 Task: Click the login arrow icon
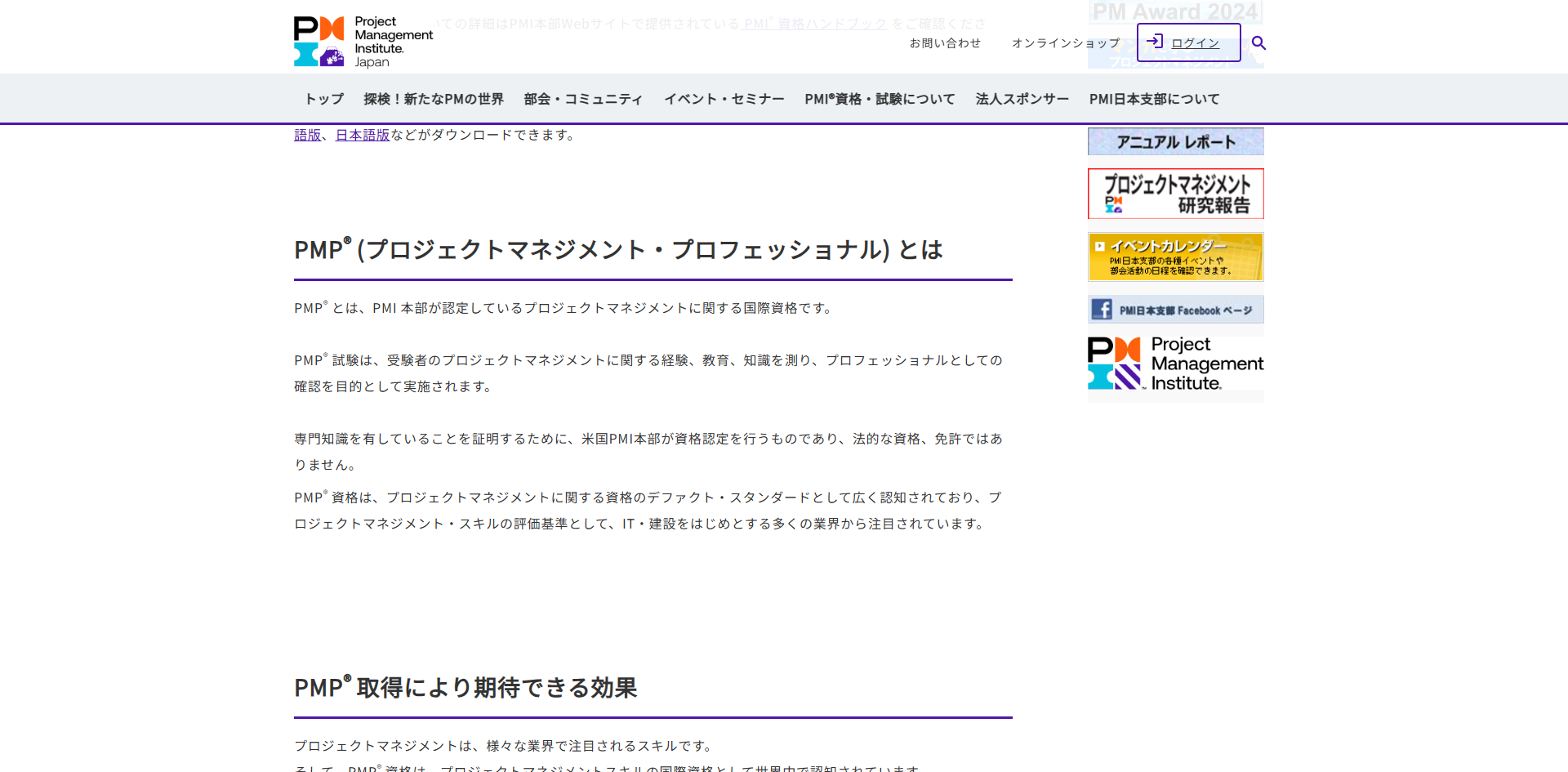click(1154, 42)
